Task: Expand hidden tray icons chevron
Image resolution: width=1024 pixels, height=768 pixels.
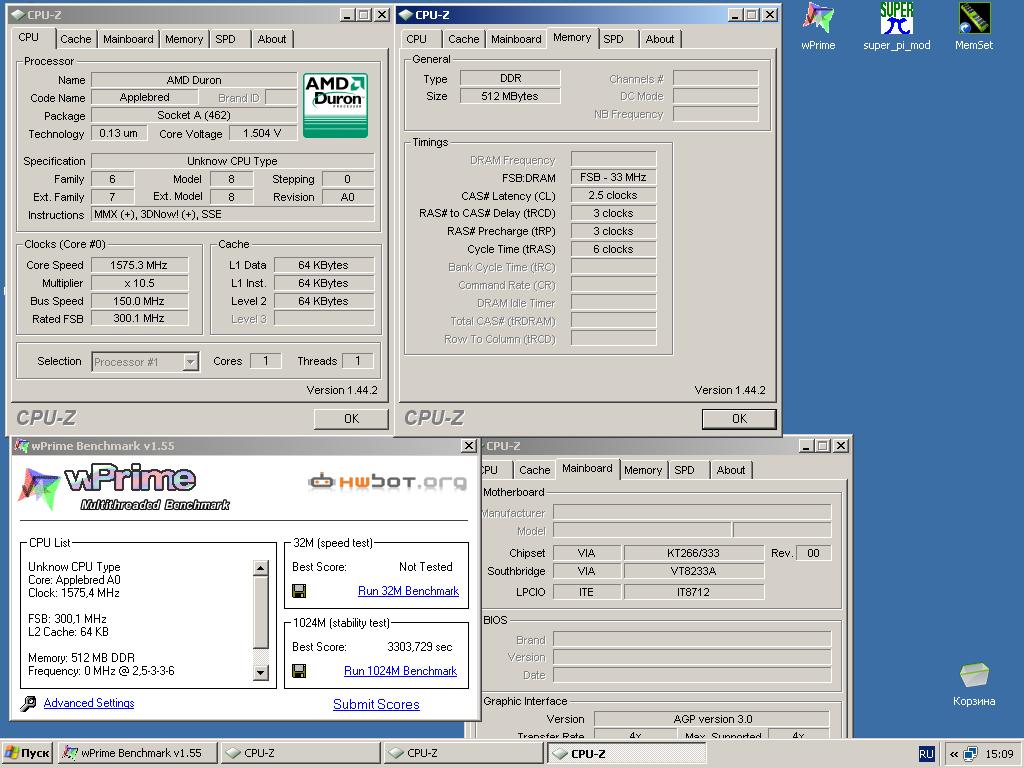Action: pos(953,754)
